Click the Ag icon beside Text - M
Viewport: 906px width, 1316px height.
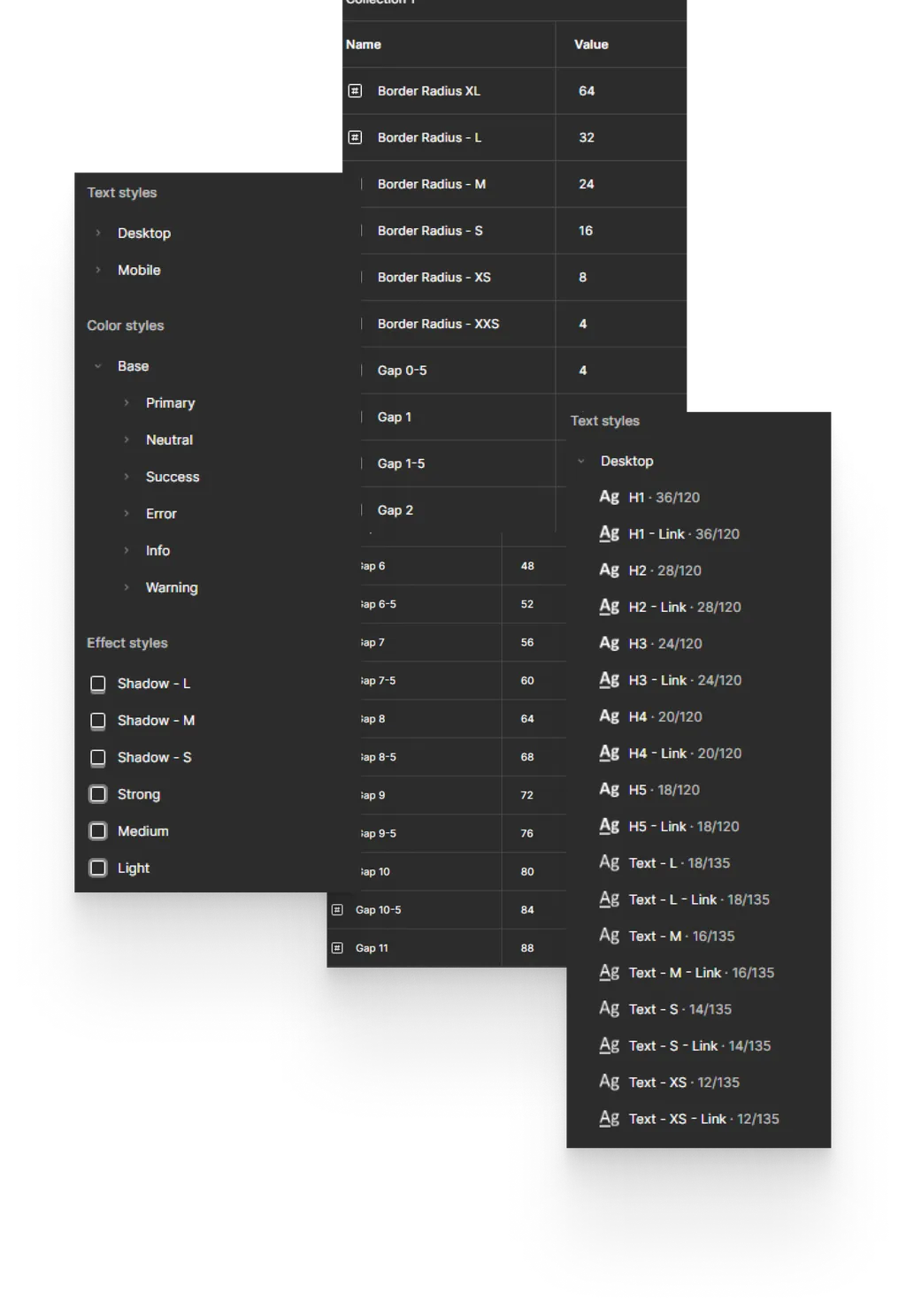(x=609, y=935)
